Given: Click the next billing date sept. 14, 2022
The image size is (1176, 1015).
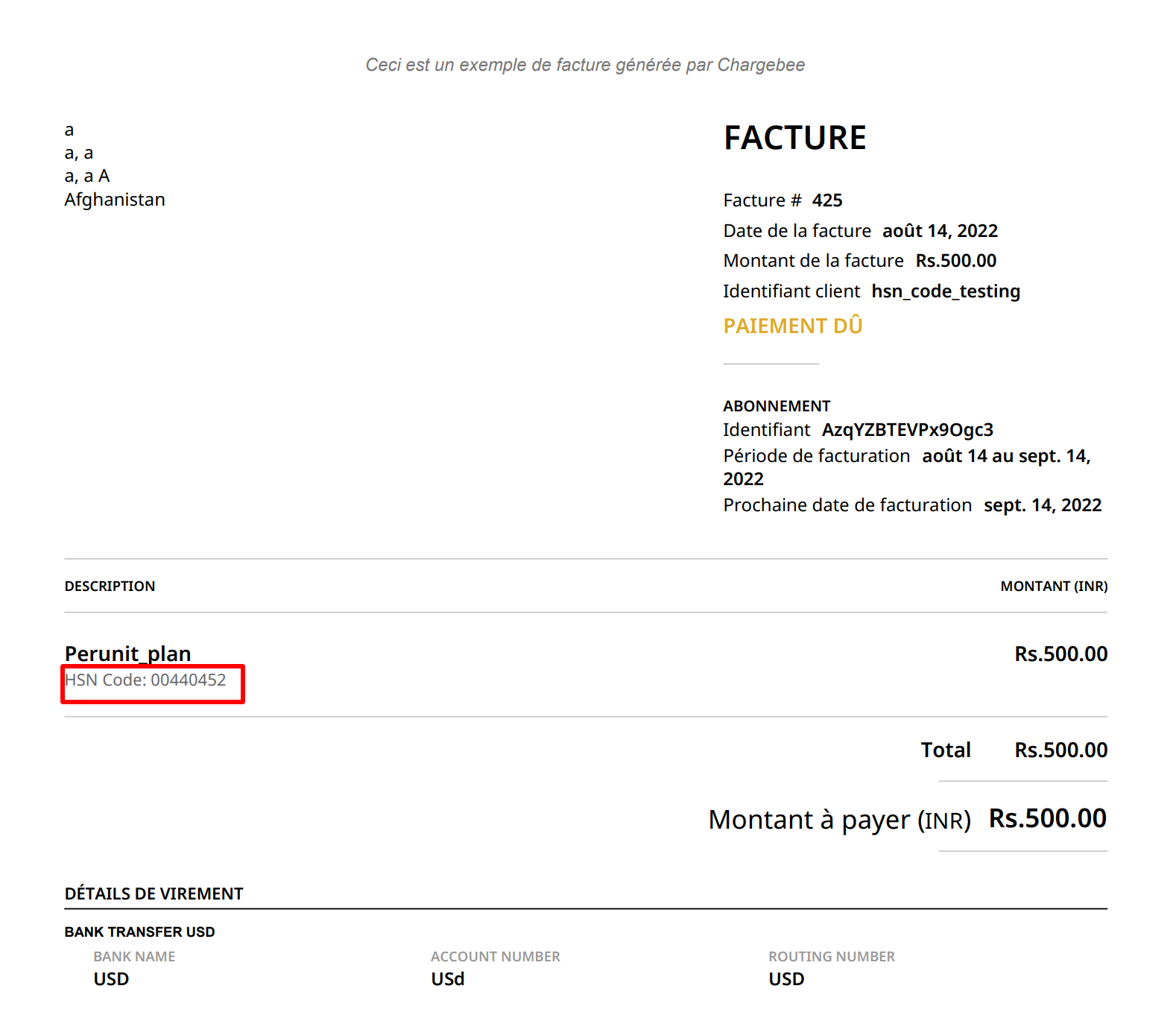Looking at the screenshot, I should tap(1042, 505).
